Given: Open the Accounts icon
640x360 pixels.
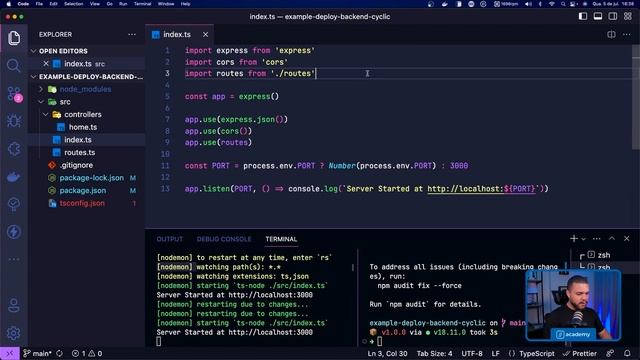Looking at the screenshot, I should tap(14, 305).
